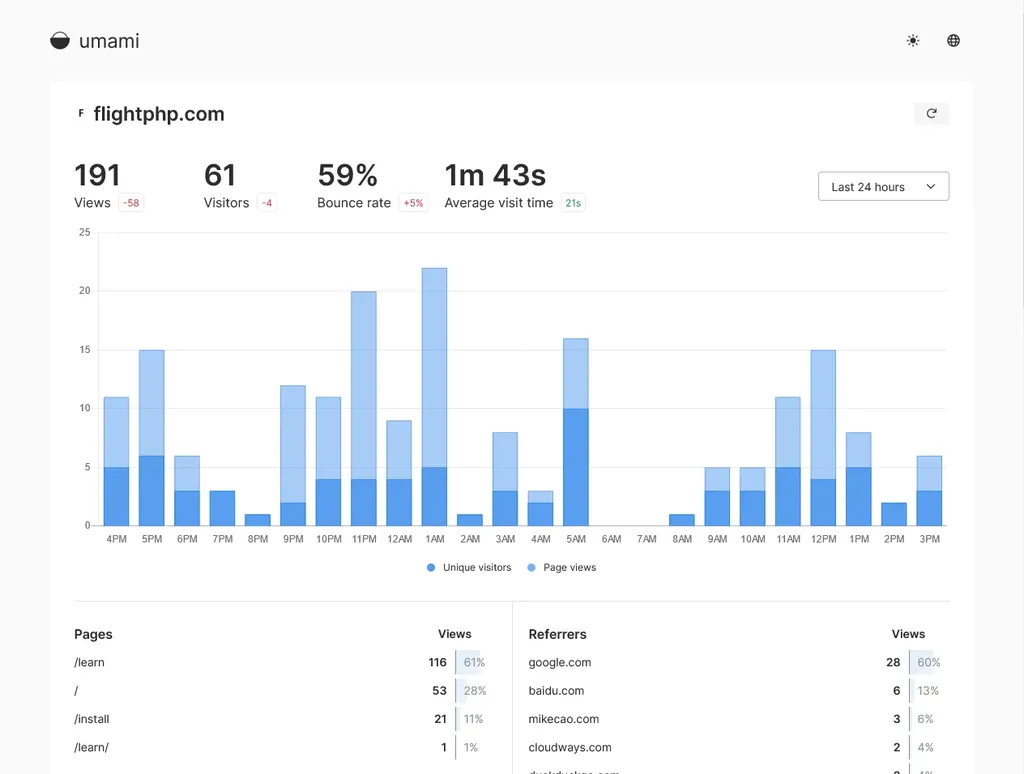Click the +5% bounce rate change badge

click(413, 203)
